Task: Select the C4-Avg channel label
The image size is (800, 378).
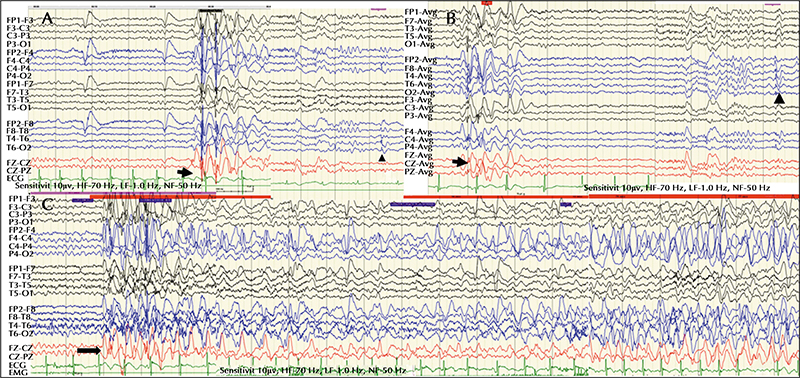Action: click(418, 139)
